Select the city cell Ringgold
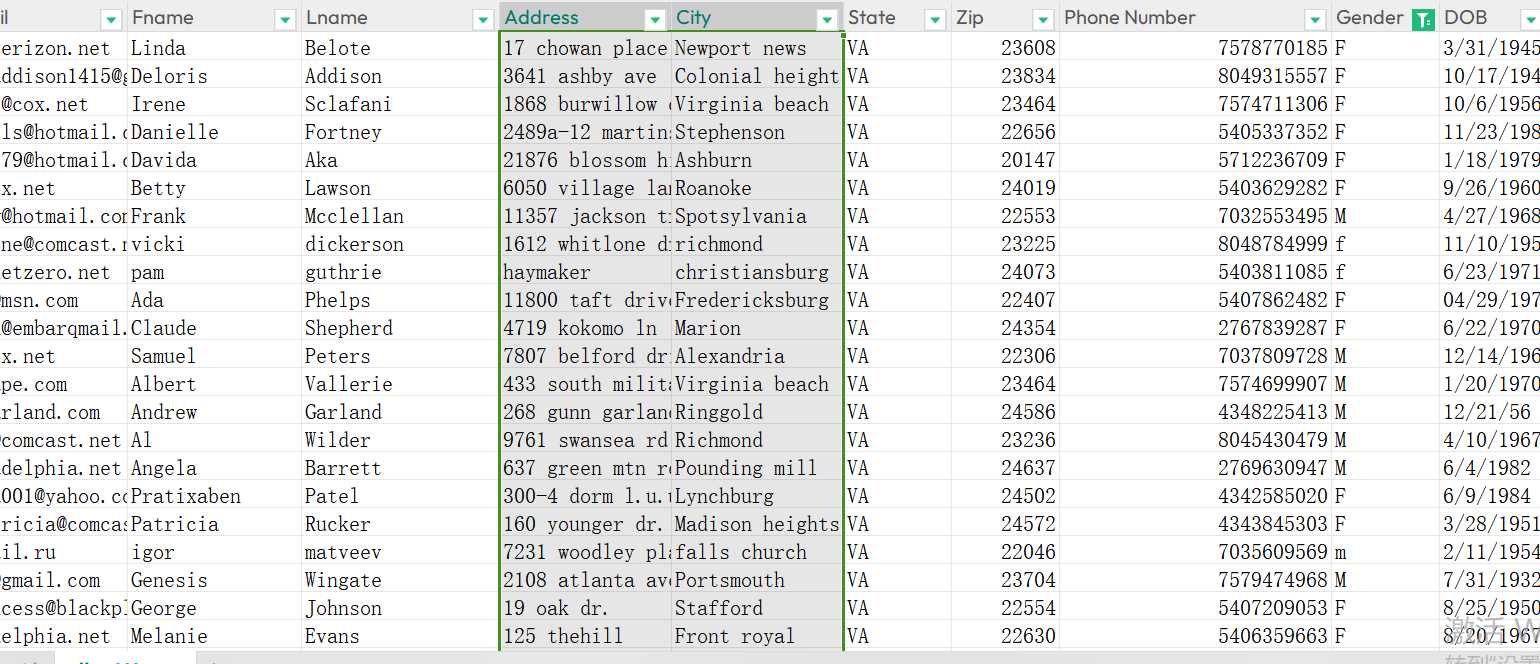 click(757, 412)
